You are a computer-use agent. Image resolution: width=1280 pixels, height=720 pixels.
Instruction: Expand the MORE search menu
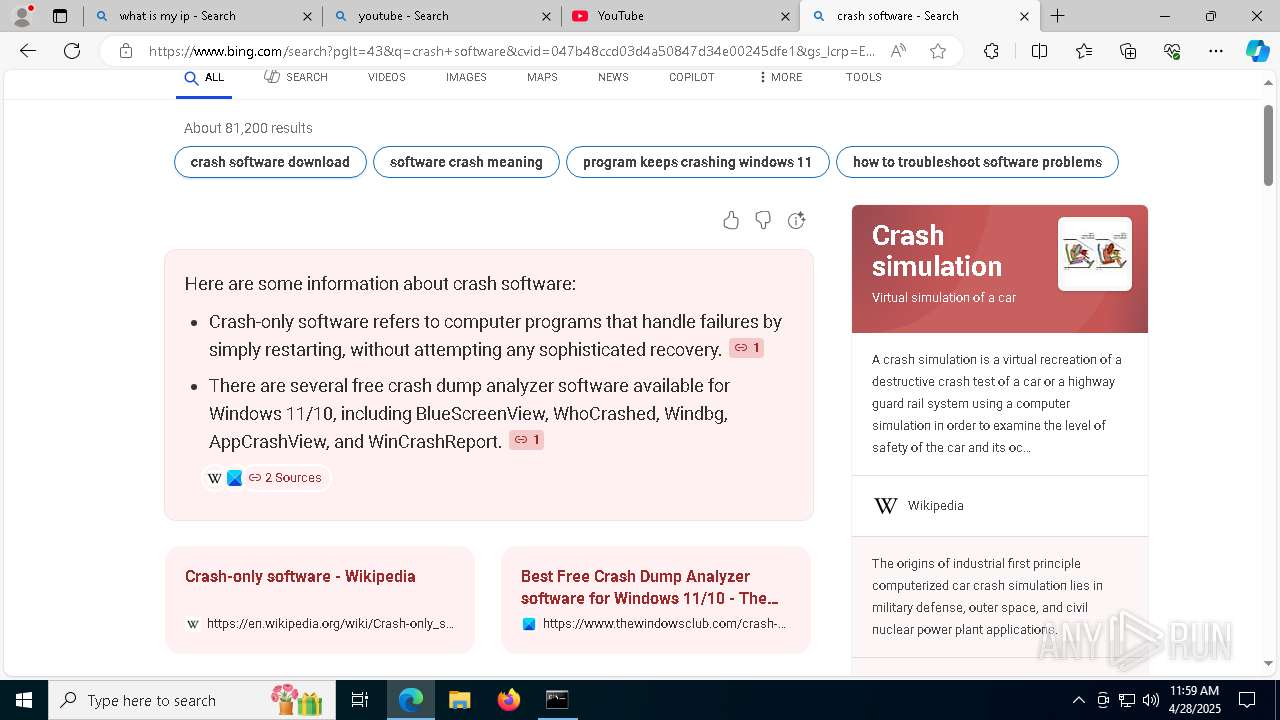click(x=780, y=77)
